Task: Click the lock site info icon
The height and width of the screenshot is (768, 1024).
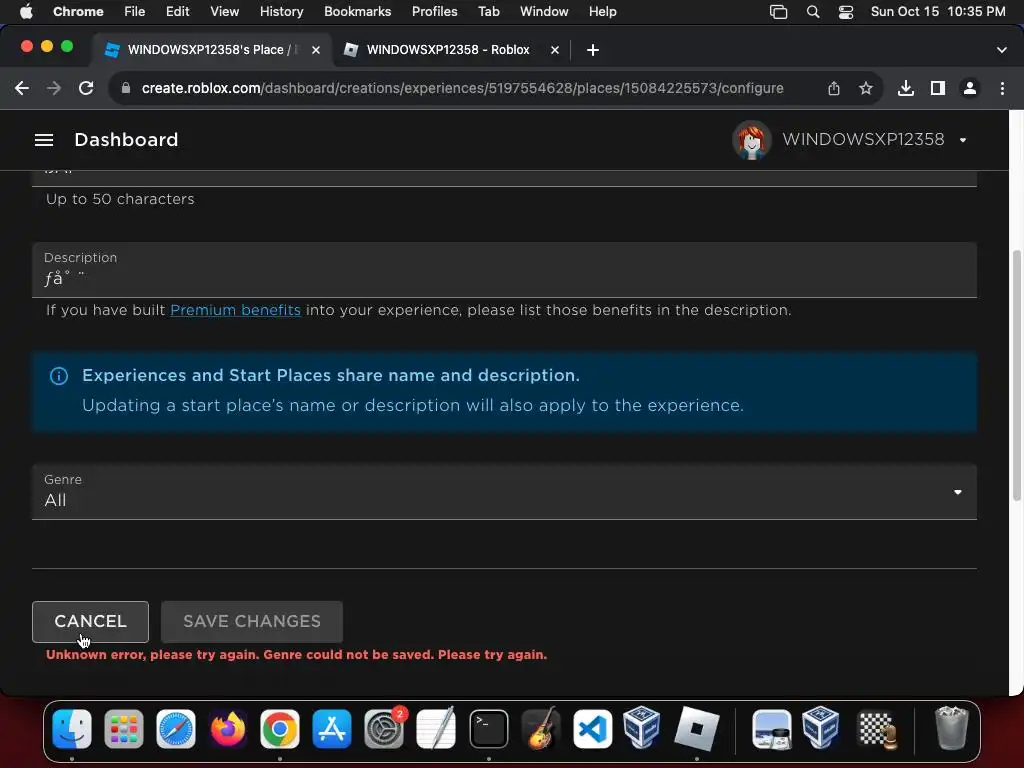Action: click(126, 88)
